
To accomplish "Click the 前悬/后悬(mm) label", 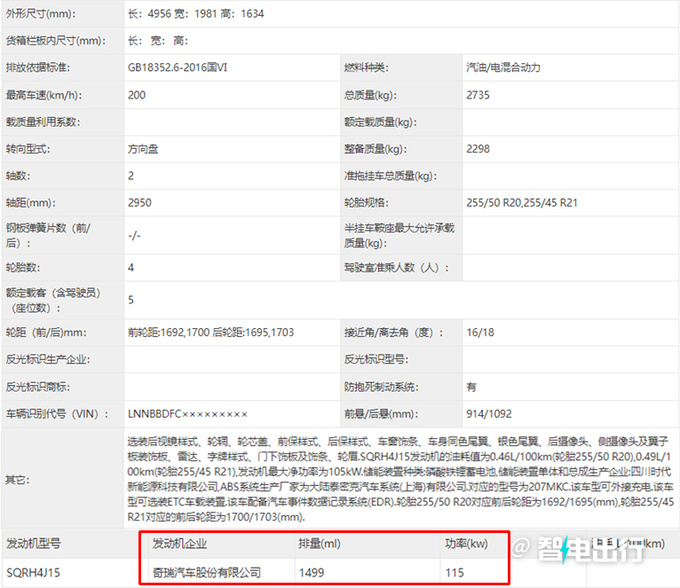I will [x=381, y=414].
